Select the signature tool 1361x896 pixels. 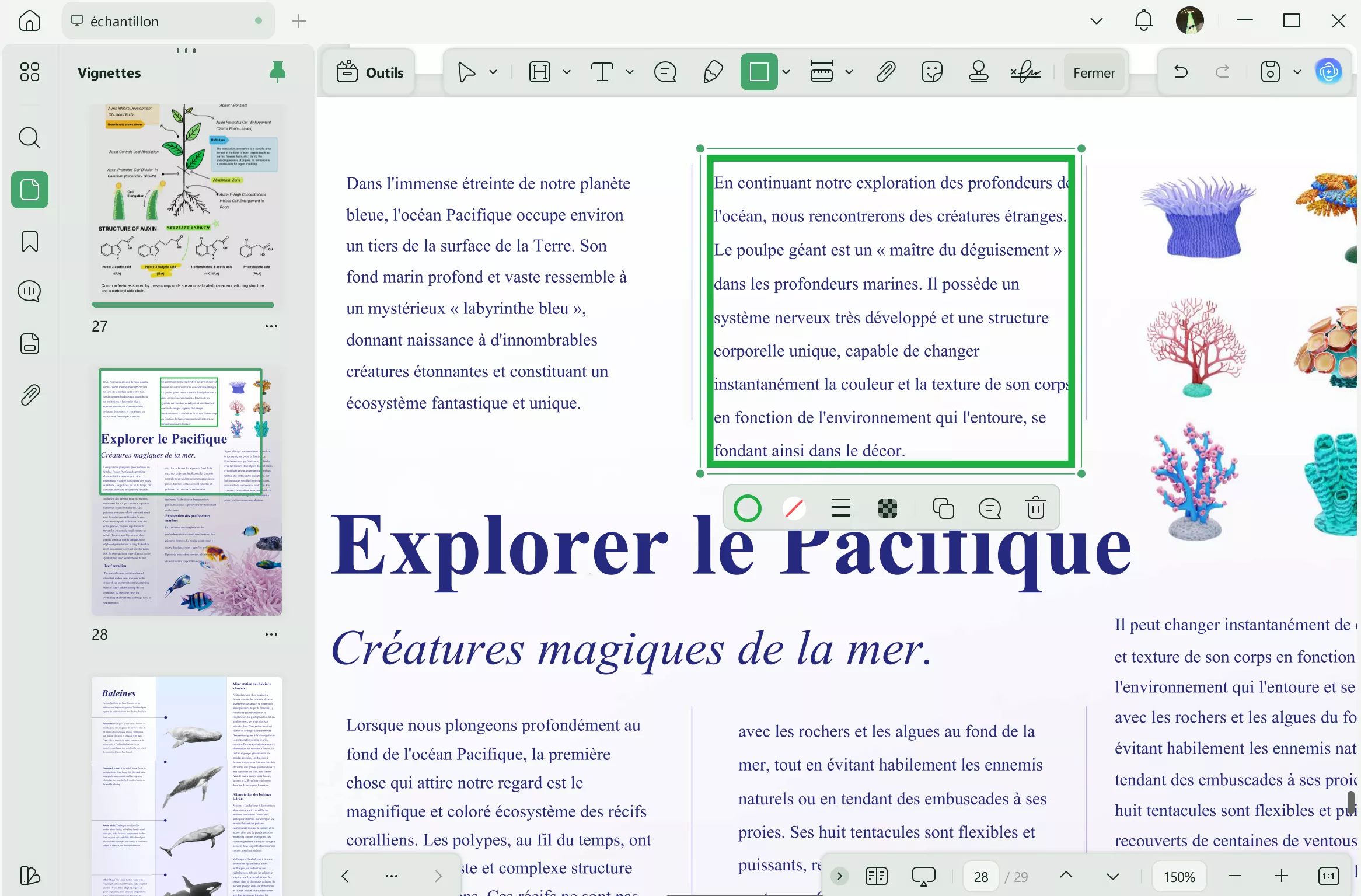point(1025,71)
